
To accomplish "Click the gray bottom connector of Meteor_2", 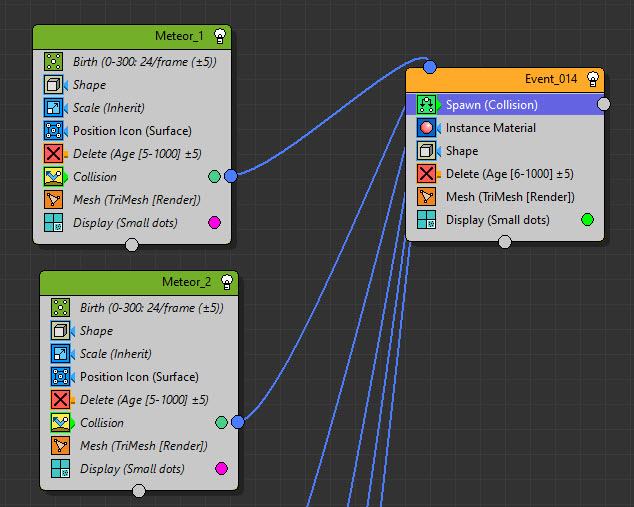I will (x=139, y=491).
